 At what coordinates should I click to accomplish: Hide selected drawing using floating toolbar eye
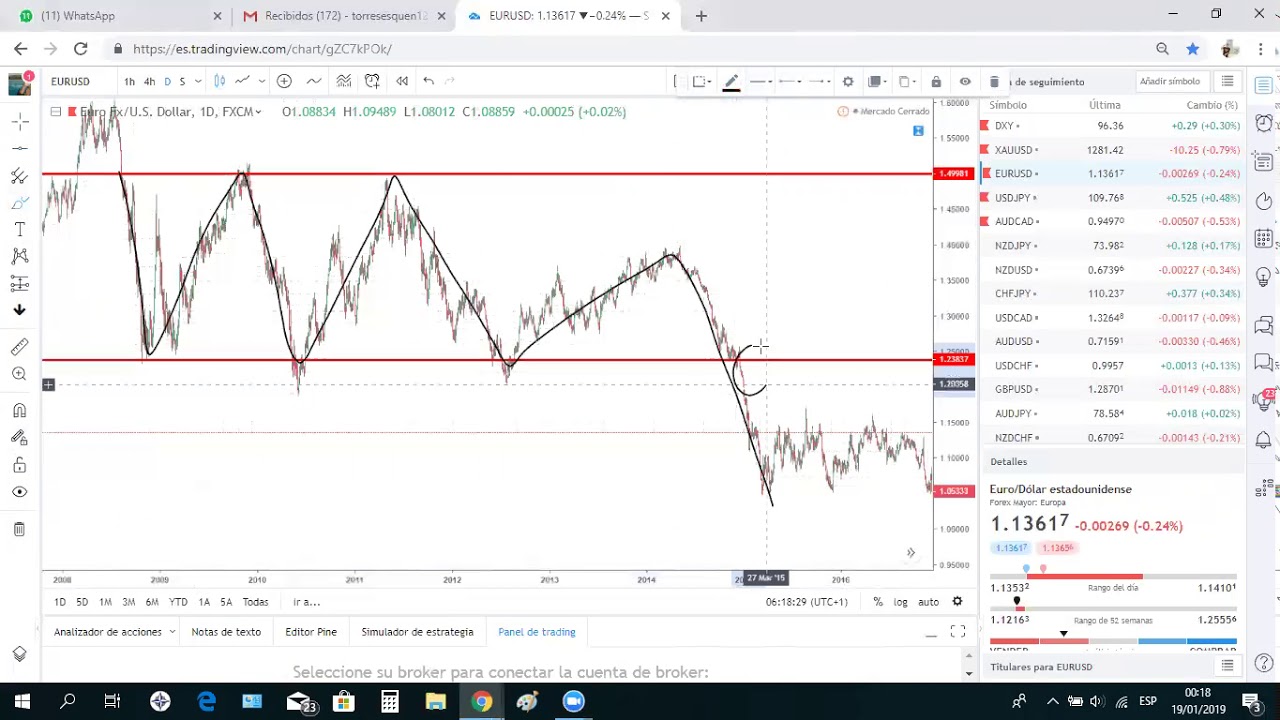tap(965, 82)
